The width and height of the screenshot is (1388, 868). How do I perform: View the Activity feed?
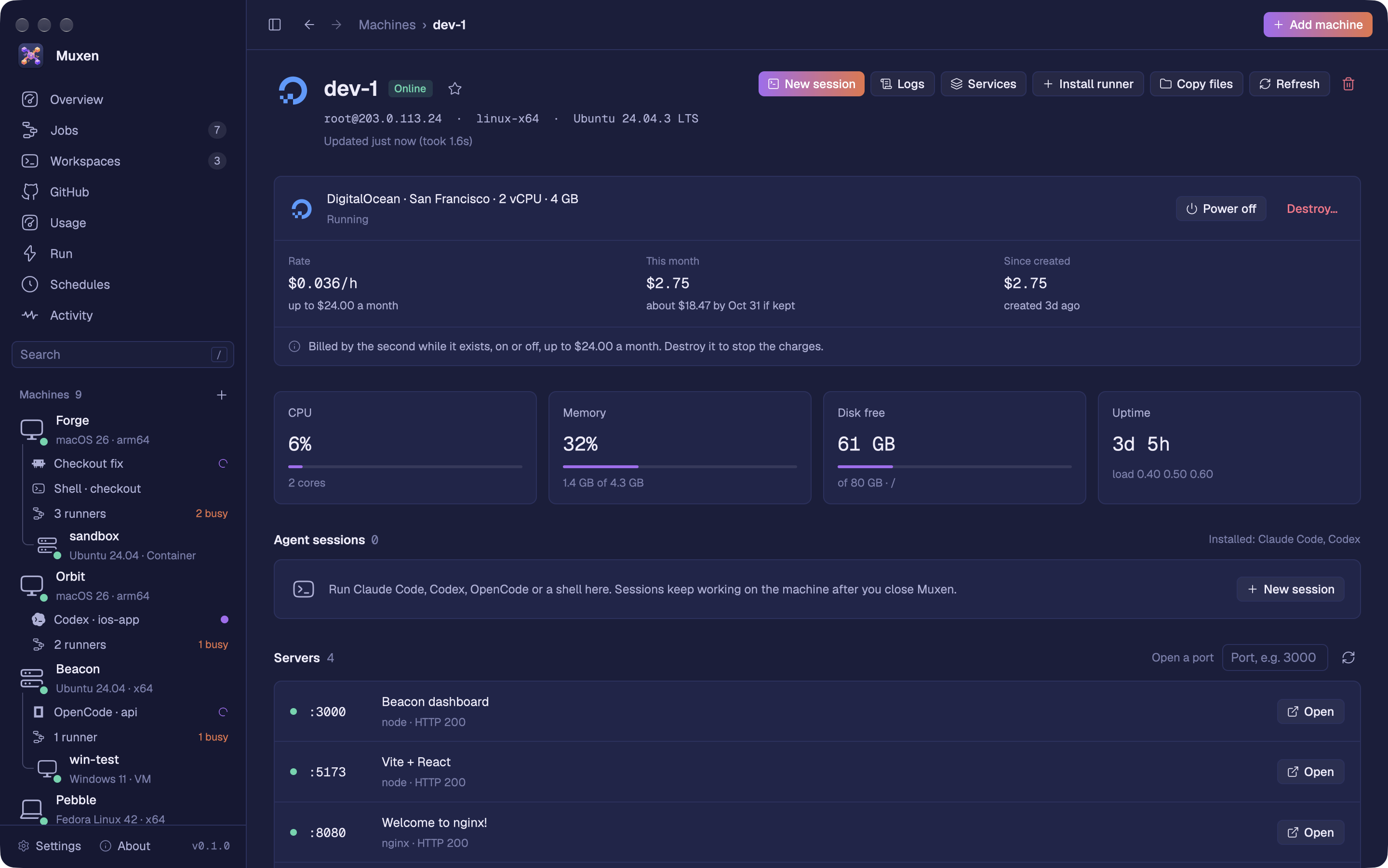pyautogui.click(x=123, y=315)
